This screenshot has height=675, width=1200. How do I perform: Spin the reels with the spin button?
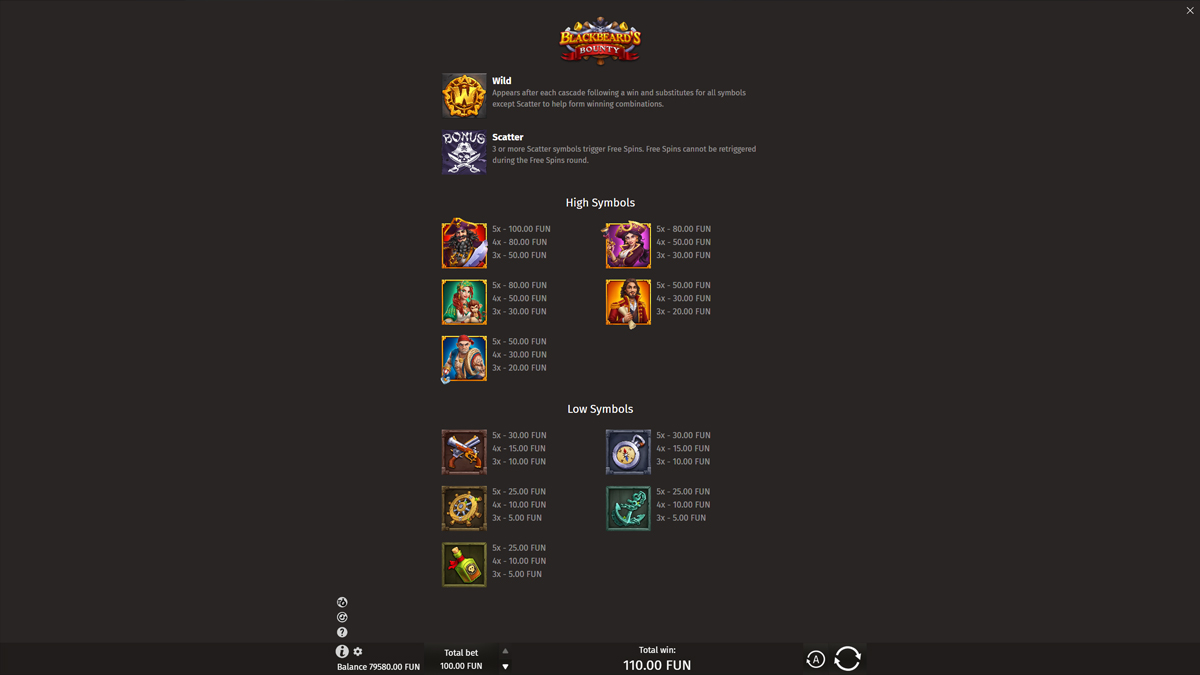tap(847, 658)
